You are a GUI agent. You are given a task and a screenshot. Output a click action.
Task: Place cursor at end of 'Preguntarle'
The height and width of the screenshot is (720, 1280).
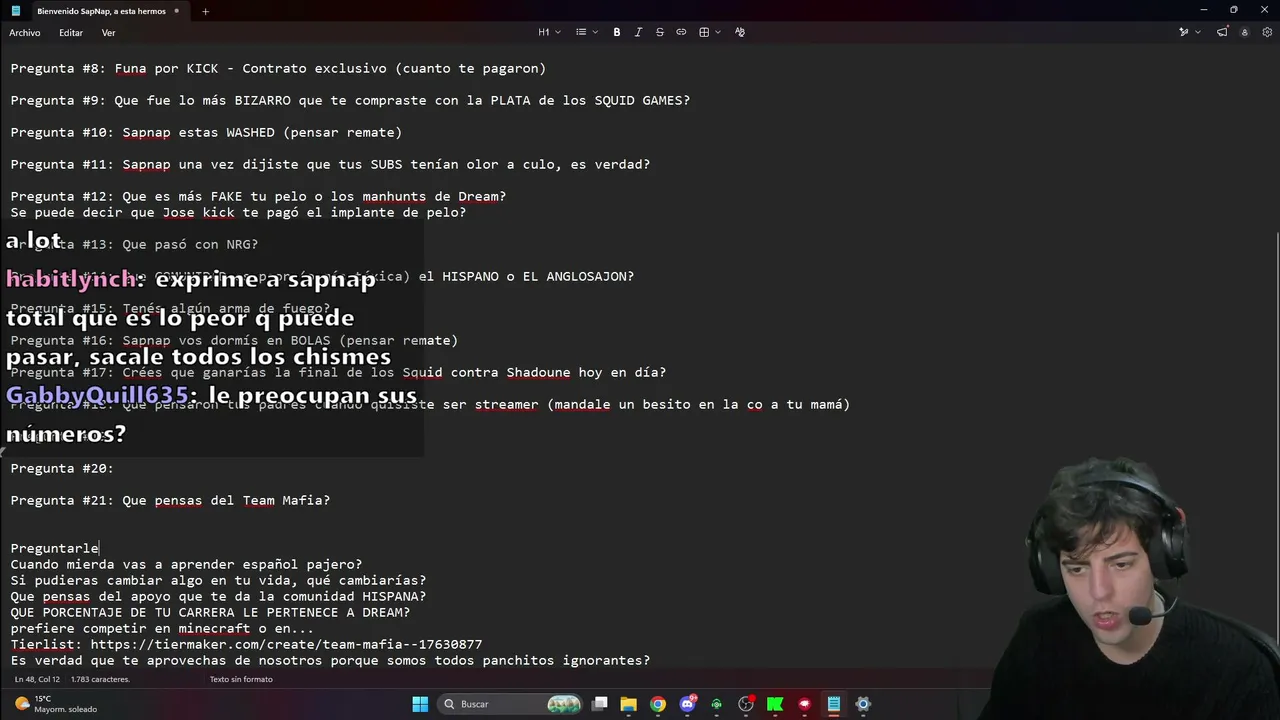(x=99, y=549)
